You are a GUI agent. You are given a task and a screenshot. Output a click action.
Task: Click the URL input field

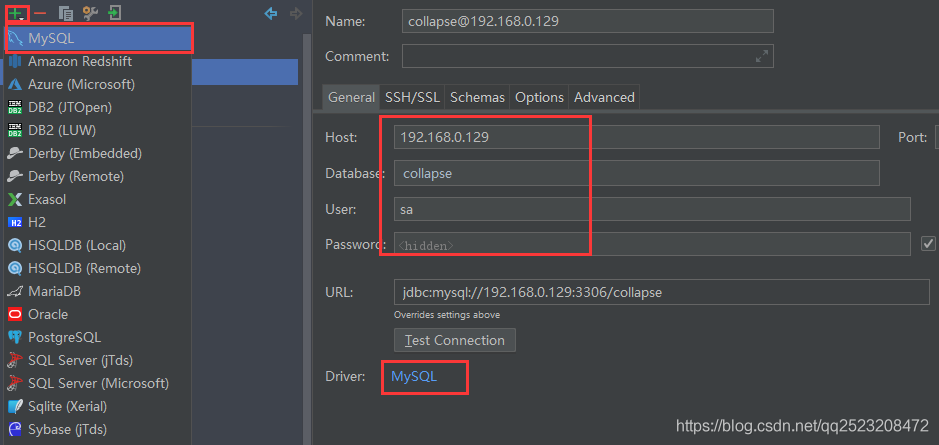coord(661,293)
